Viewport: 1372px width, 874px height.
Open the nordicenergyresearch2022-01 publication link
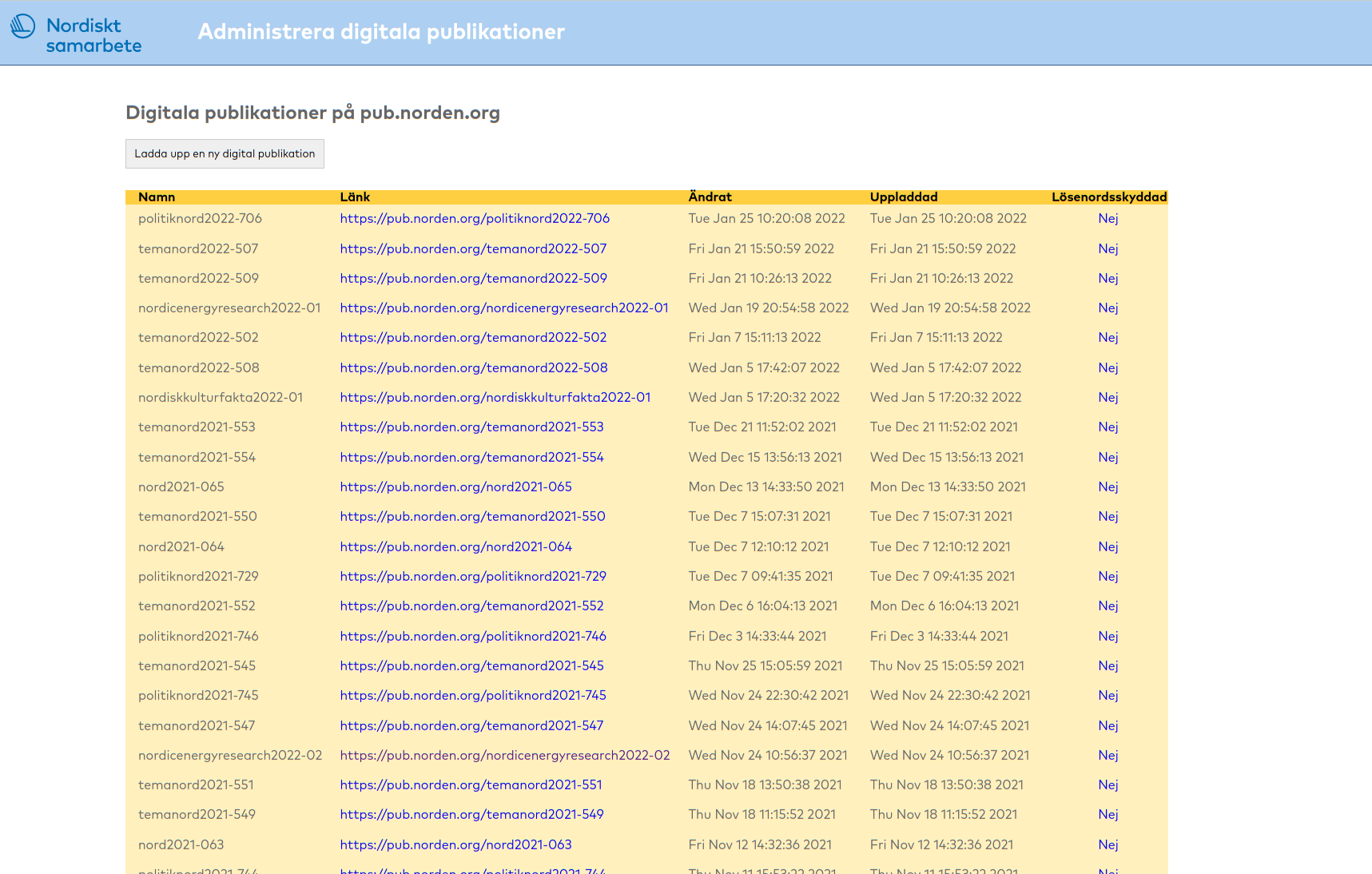pos(504,308)
